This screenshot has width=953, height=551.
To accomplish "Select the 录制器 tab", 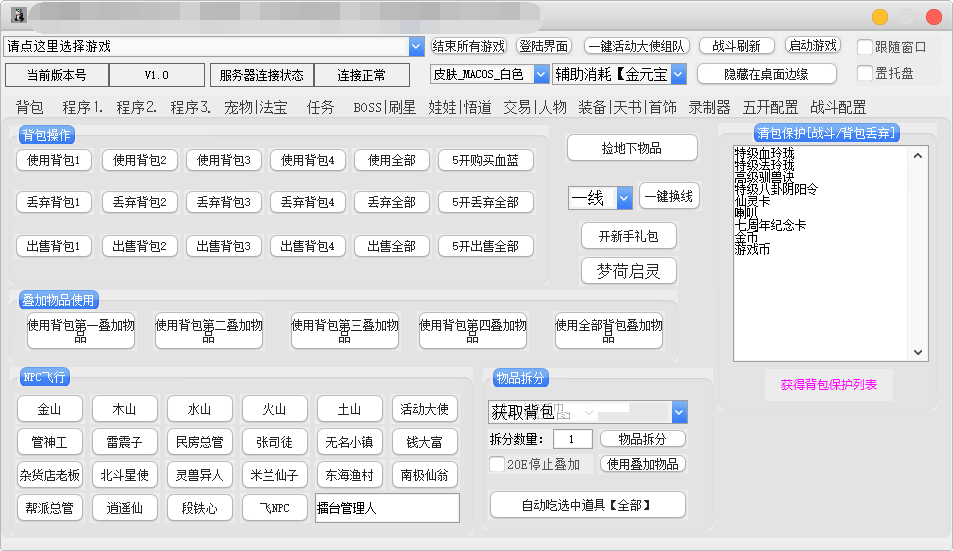I will coord(709,108).
